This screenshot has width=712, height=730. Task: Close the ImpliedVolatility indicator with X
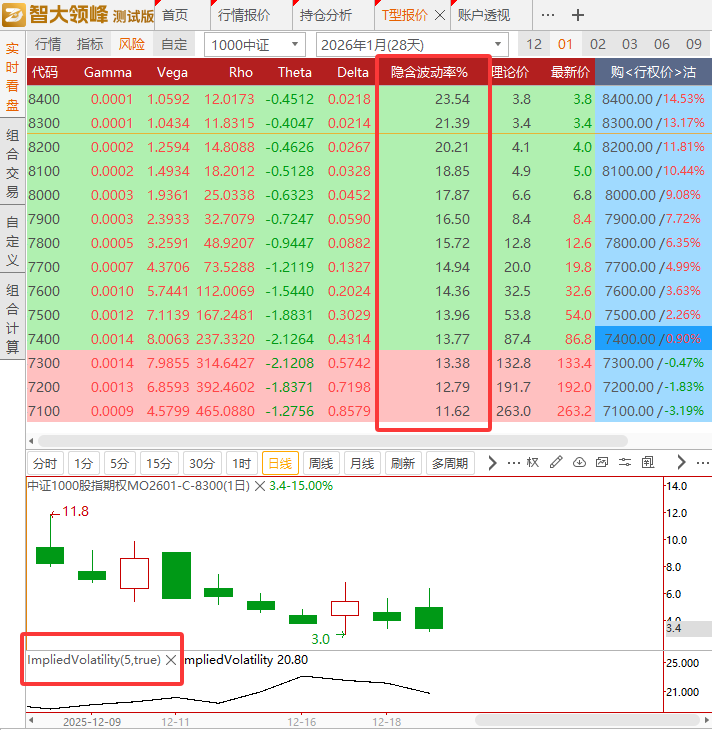coord(171,660)
